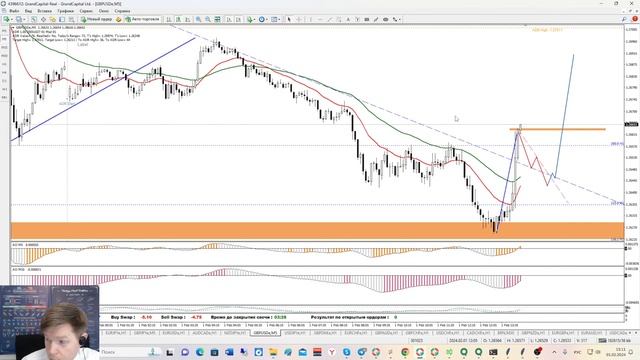The width and height of the screenshot is (640, 360).
Task: Select the horizontal line tool
Action: click(x=320, y=19)
